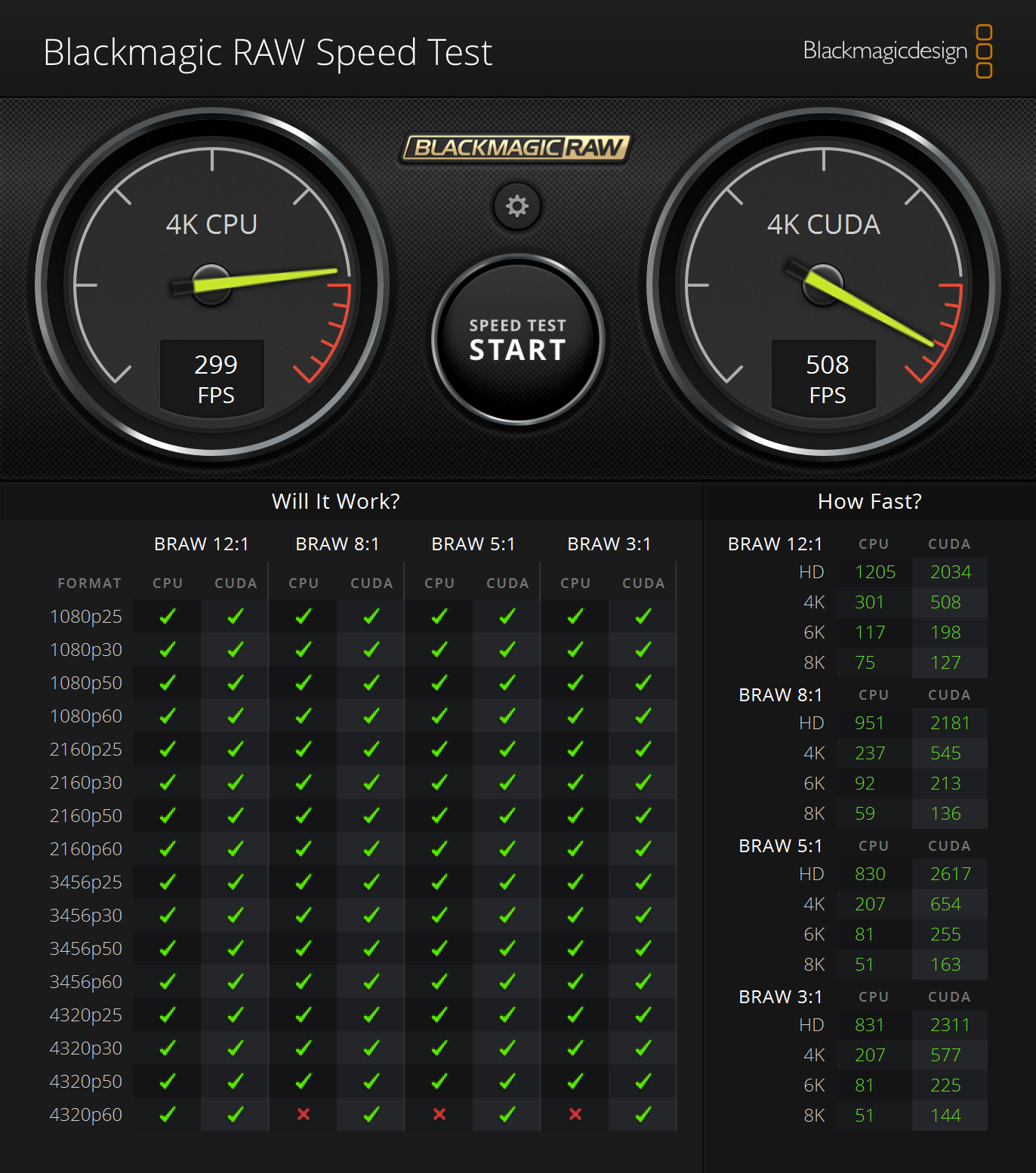
Task: Click the checkmark for 3456p30 BRAW 5:1 CPU
Action: coord(439,915)
